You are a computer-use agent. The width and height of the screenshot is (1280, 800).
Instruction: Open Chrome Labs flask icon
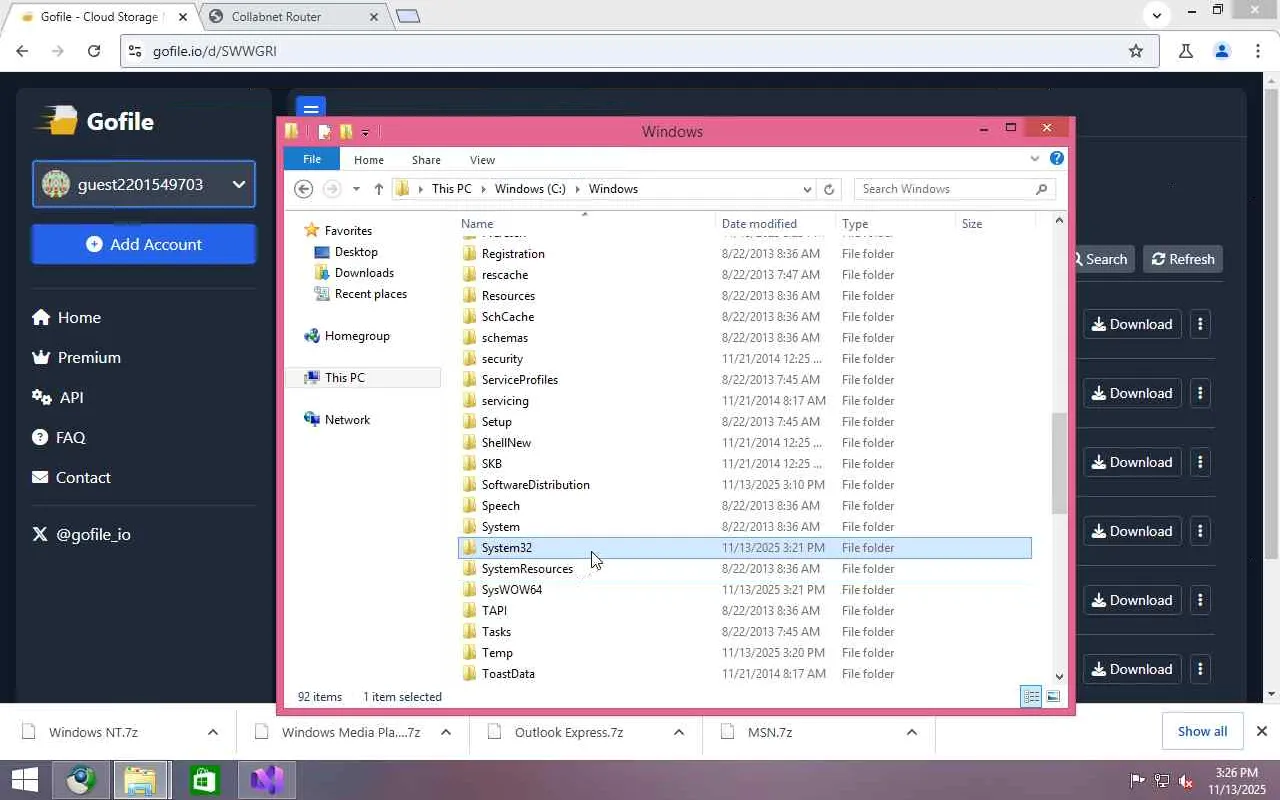[x=1185, y=51]
